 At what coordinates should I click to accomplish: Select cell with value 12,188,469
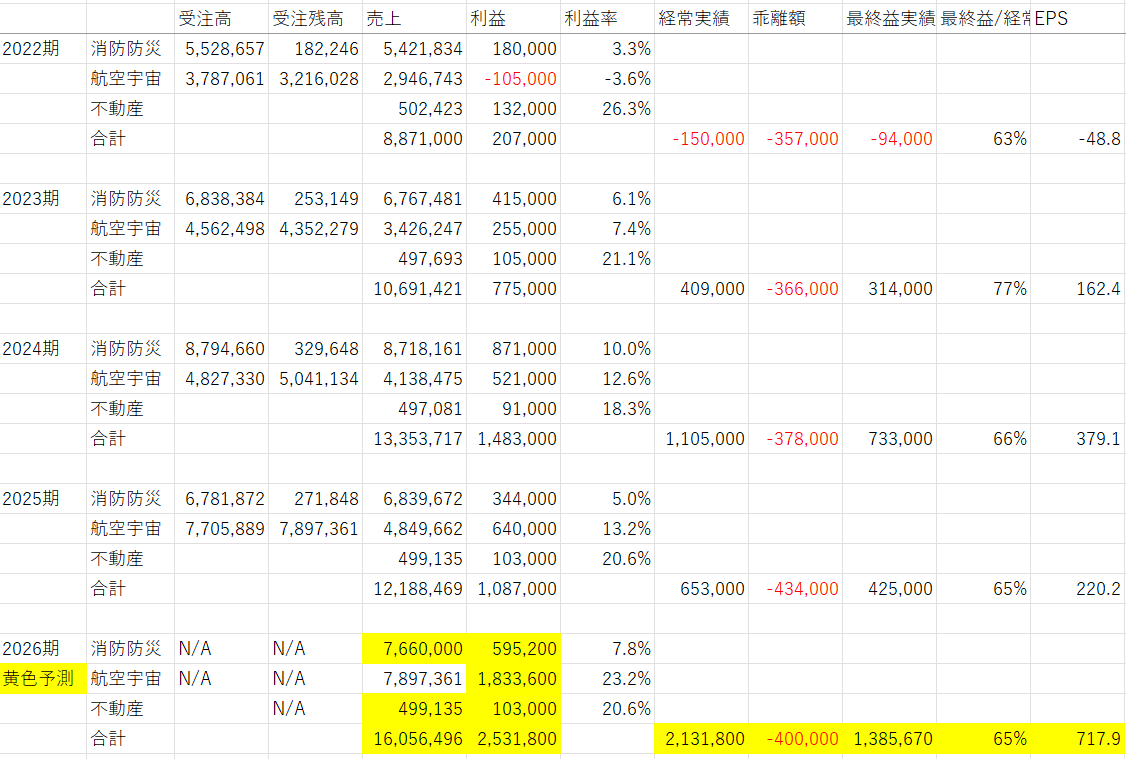[x=414, y=589]
